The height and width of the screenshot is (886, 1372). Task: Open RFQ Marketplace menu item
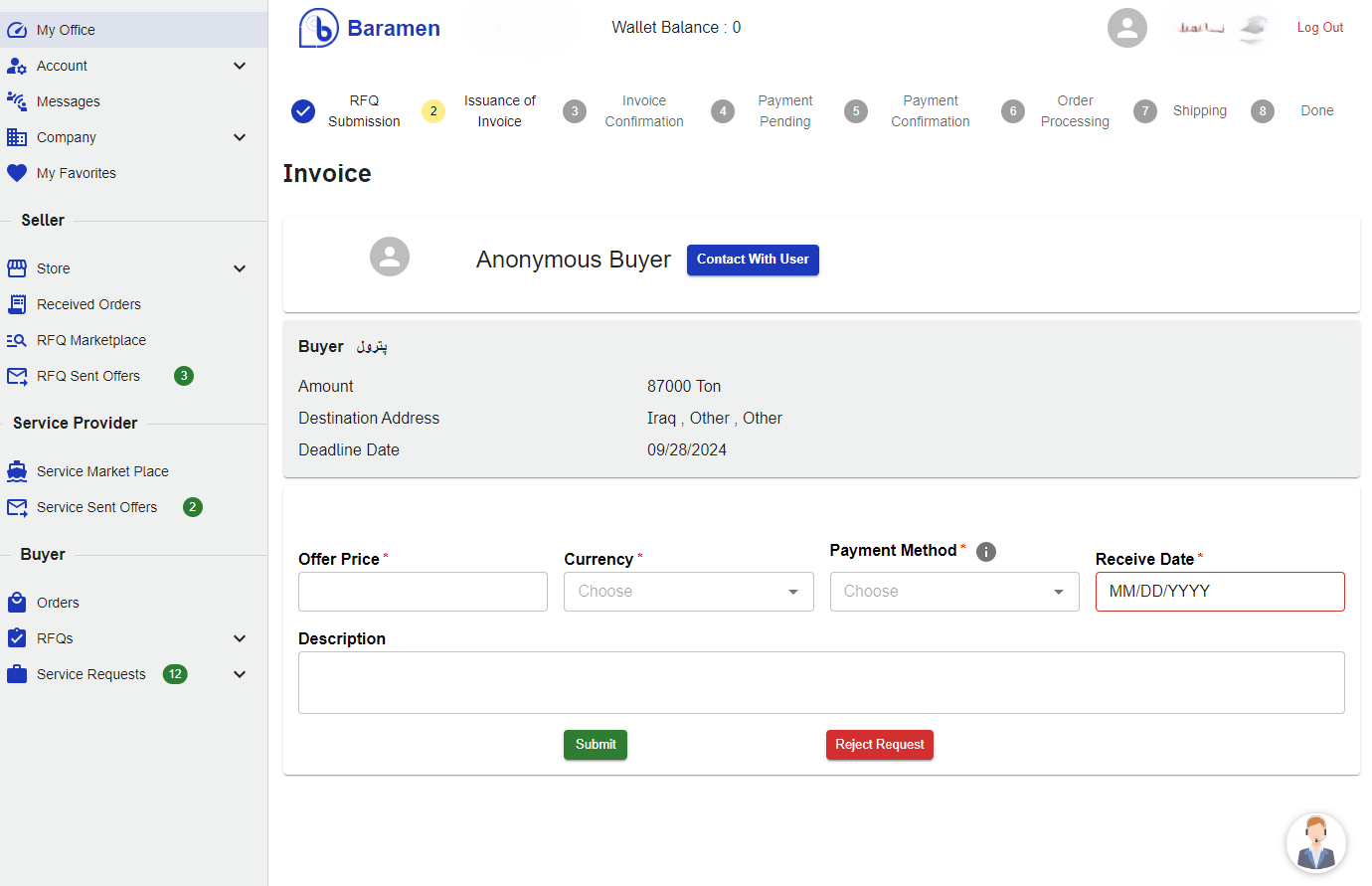coord(133,340)
